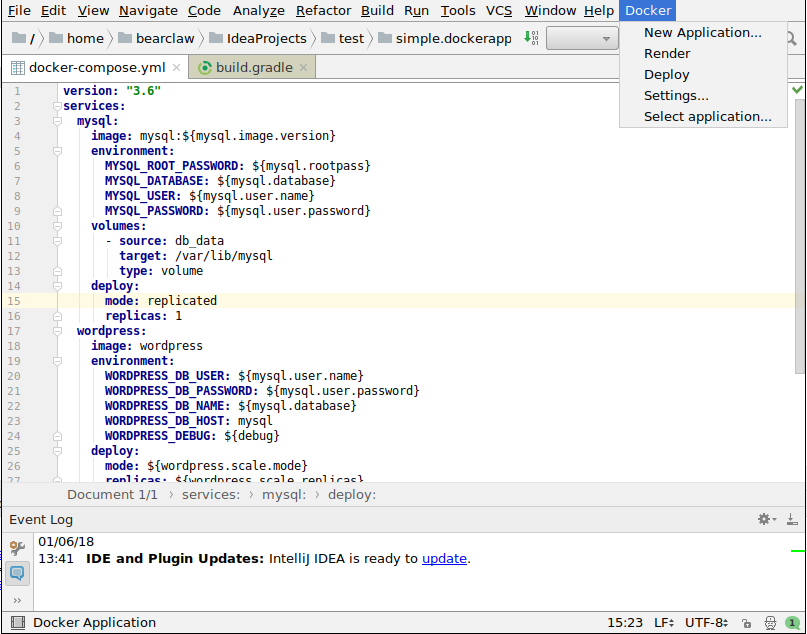Hide the Event Log panel icon
The image size is (807, 634).
coord(792,519)
